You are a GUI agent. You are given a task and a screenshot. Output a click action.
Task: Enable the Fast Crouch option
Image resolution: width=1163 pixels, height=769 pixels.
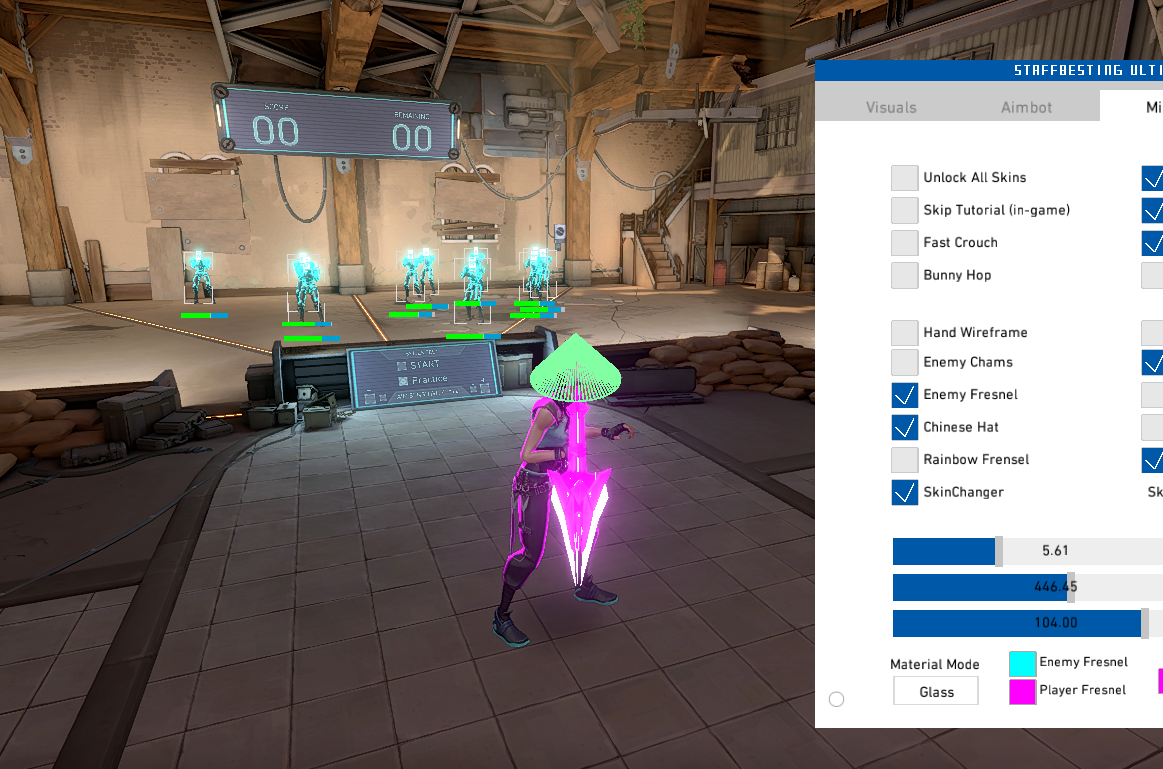[x=904, y=243]
